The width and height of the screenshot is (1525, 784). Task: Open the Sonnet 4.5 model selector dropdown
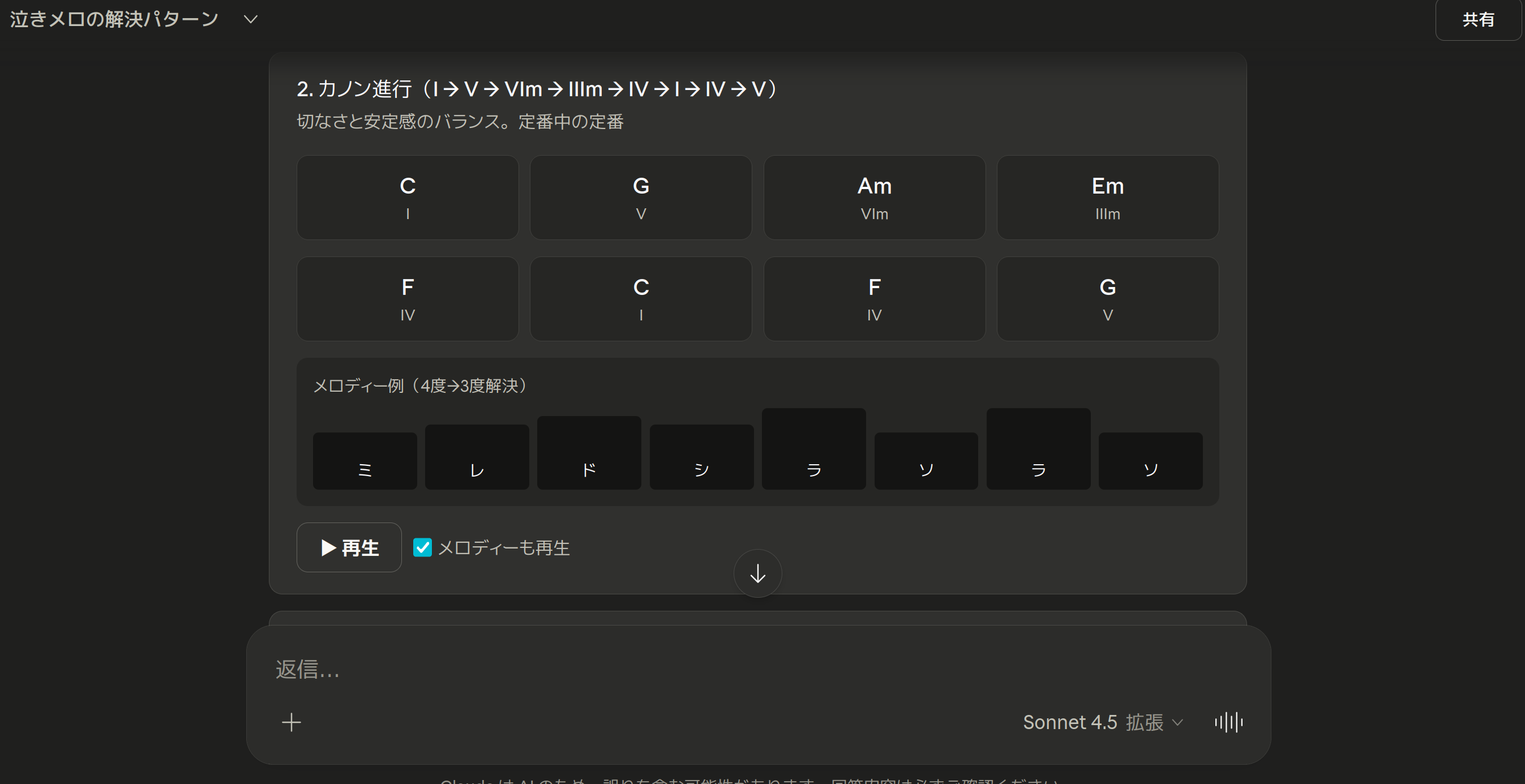pos(1102,722)
